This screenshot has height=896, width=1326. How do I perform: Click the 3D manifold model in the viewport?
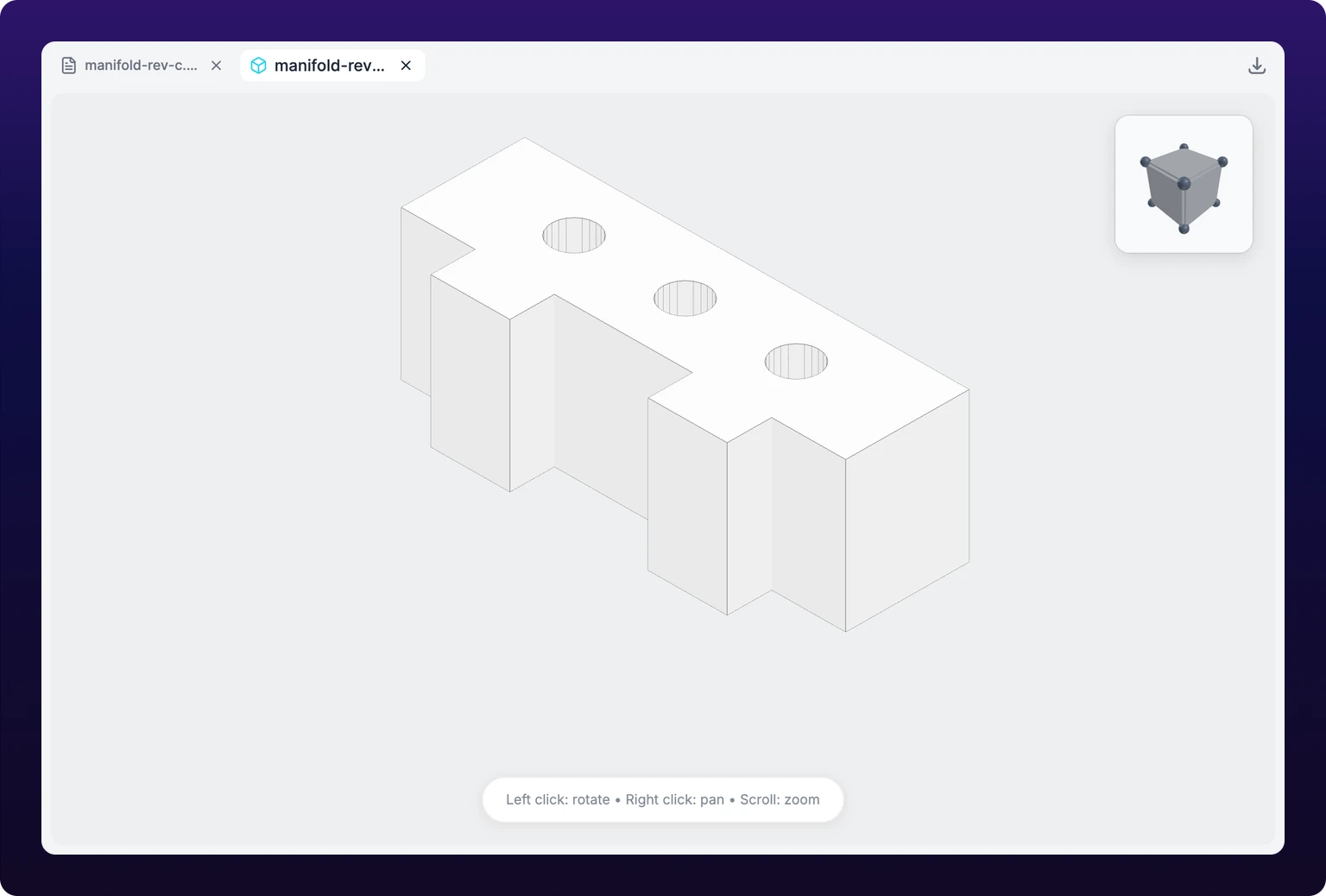click(685, 385)
